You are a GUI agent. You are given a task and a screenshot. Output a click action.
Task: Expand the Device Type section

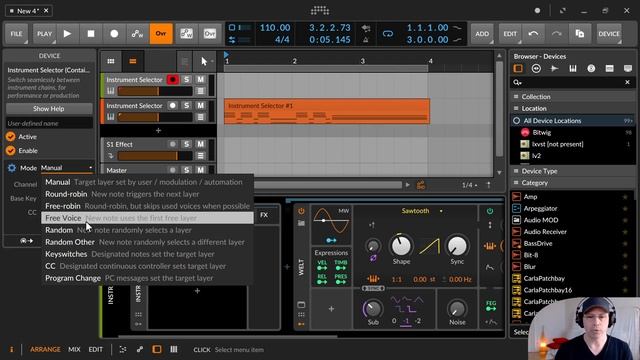[573, 171]
